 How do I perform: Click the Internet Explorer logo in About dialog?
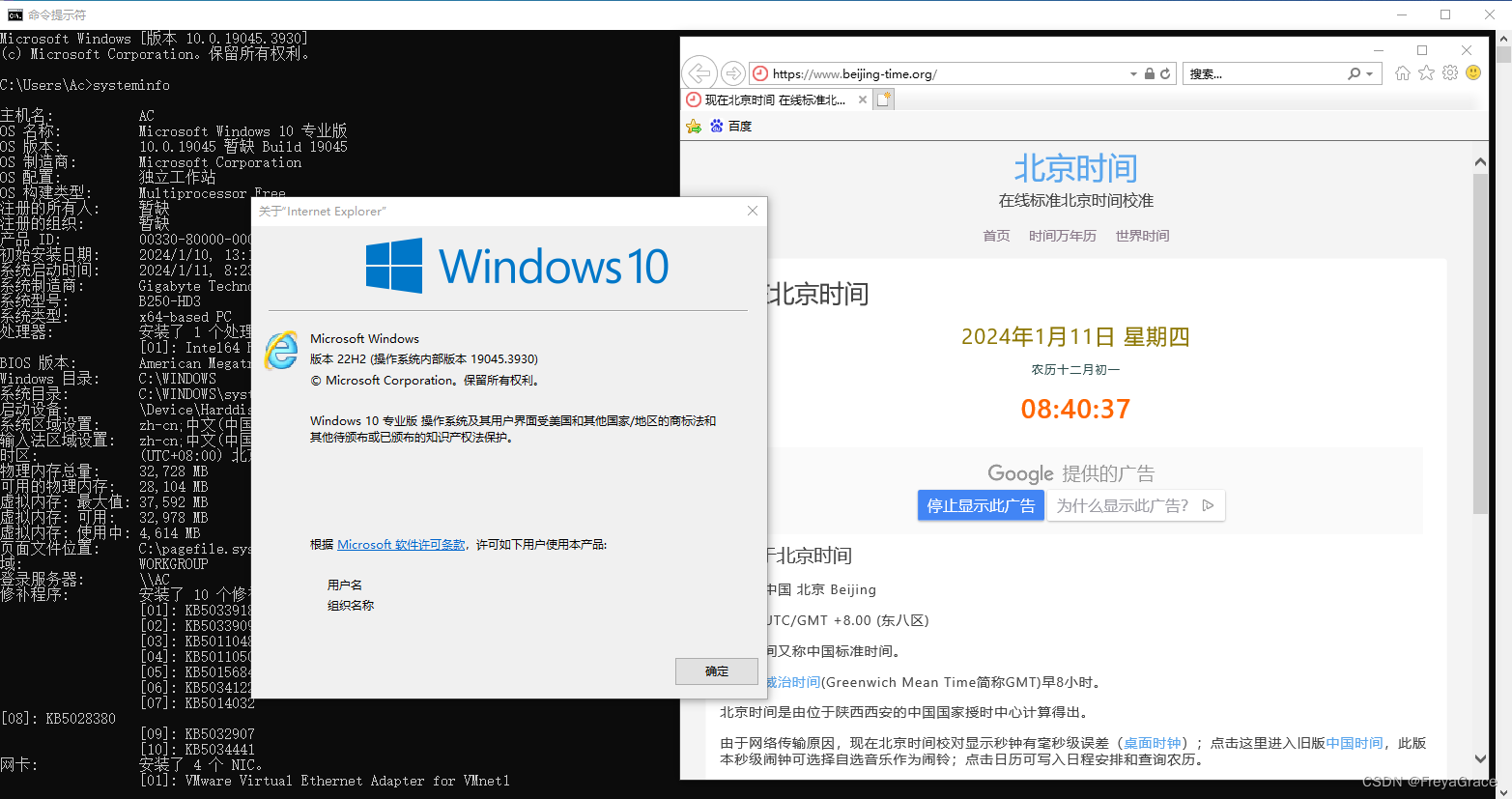pos(282,350)
